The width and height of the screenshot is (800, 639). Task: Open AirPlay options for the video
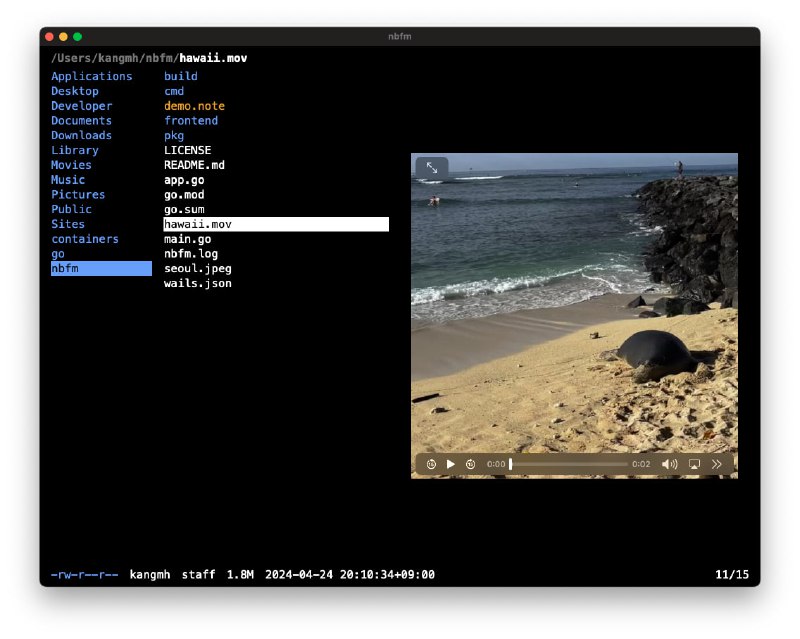point(694,464)
